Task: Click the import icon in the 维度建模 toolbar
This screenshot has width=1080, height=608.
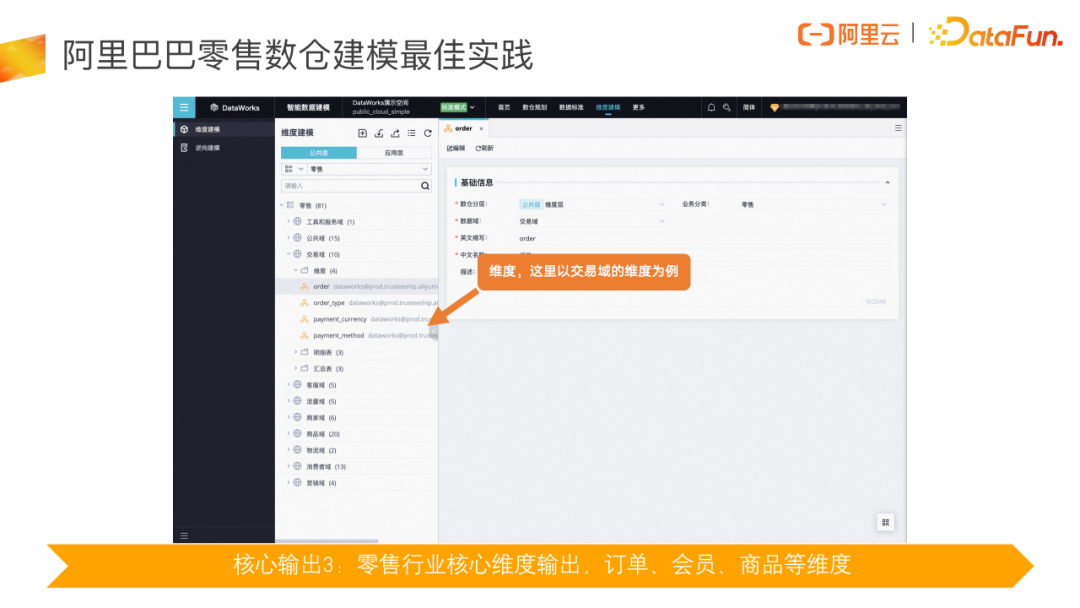Action: coord(379,132)
